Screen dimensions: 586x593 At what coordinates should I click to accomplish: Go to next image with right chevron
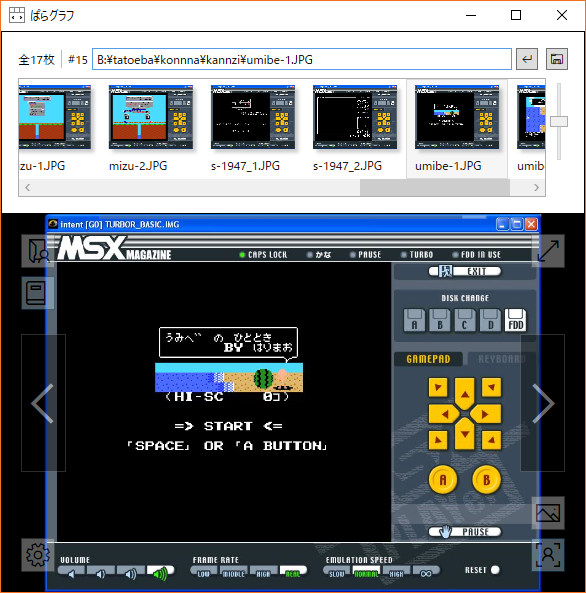(x=543, y=403)
